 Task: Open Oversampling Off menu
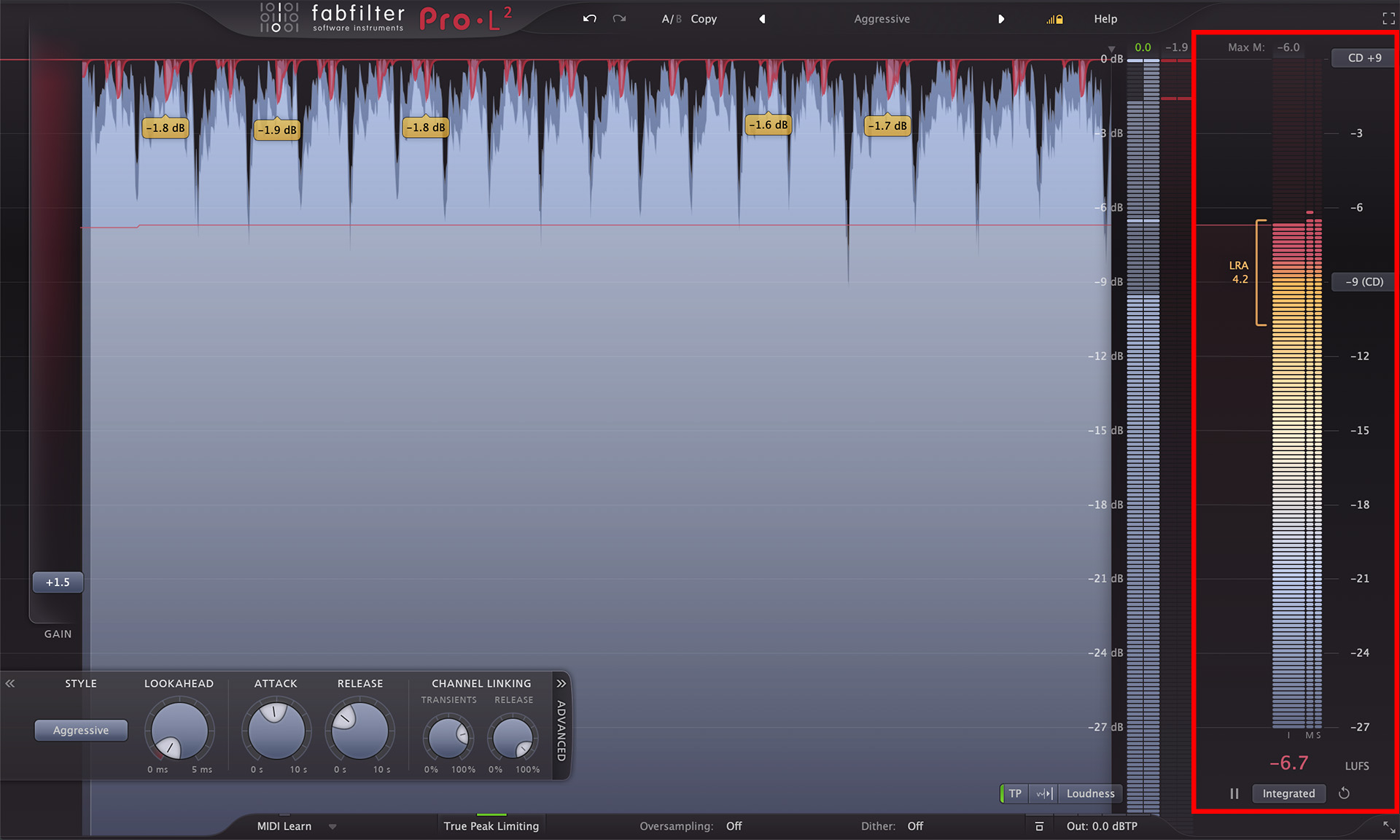point(734,826)
